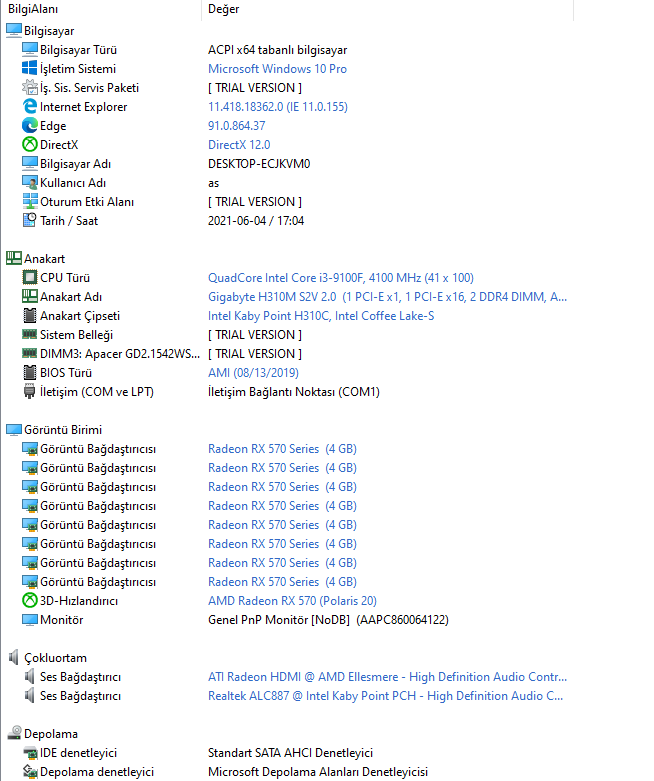Select the 2021-06-04 / 17:04 value
Screen dimensions: 654x781
[x=256, y=221]
